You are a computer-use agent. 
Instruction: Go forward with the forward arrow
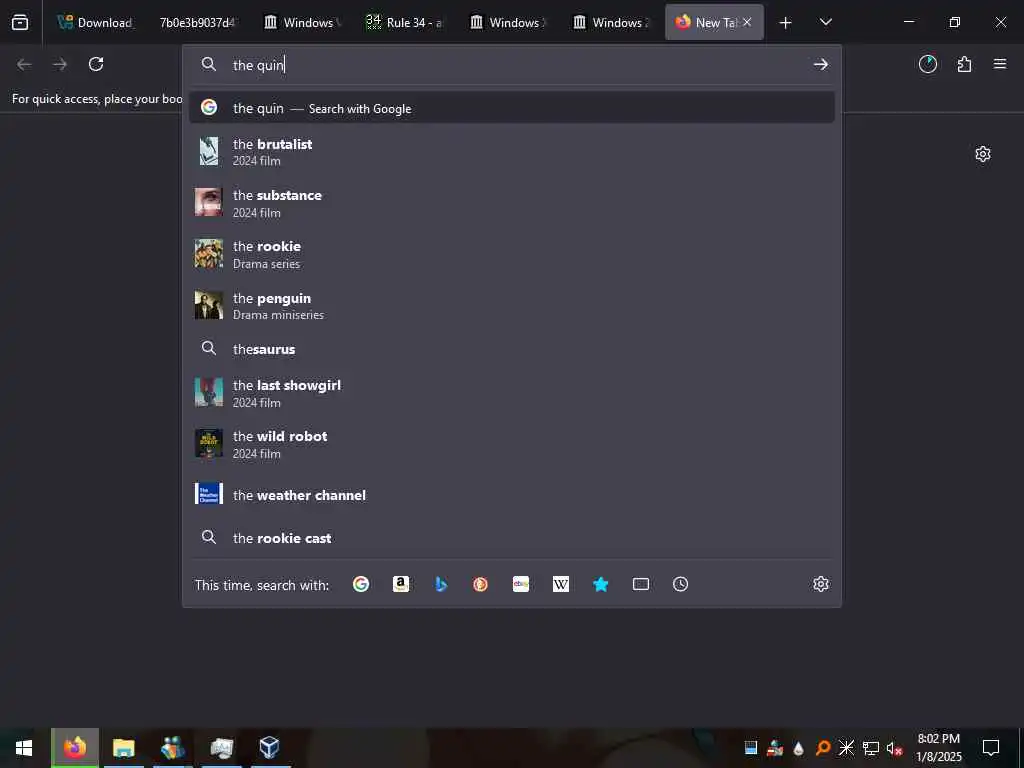pyautogui.click(x=60, y=64)
